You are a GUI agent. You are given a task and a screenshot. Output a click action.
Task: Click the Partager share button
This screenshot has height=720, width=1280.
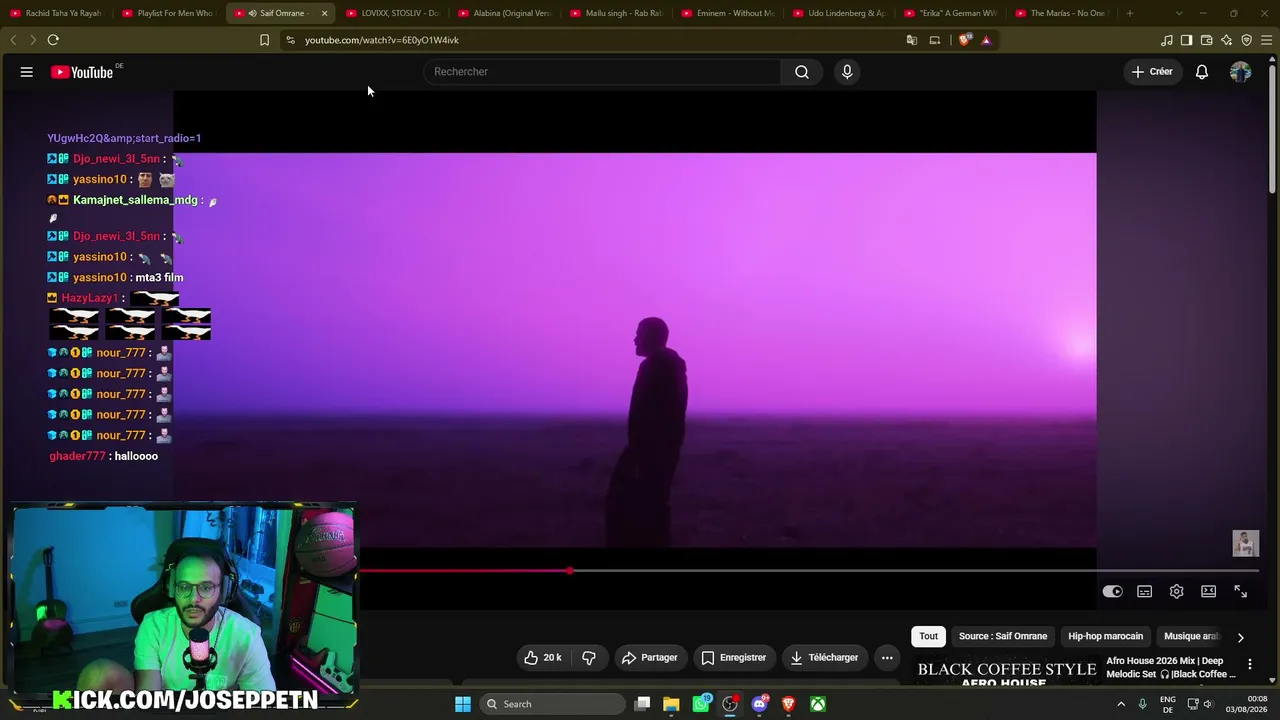[x=650, y=658]
